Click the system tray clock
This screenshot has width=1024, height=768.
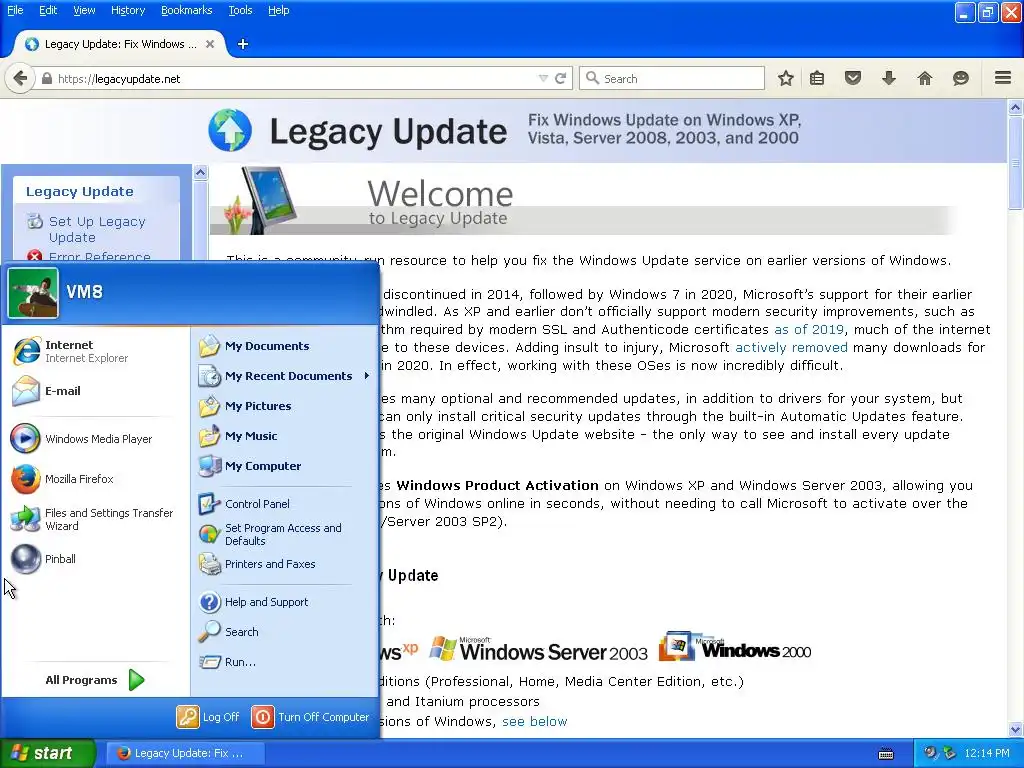click(987, 754)
